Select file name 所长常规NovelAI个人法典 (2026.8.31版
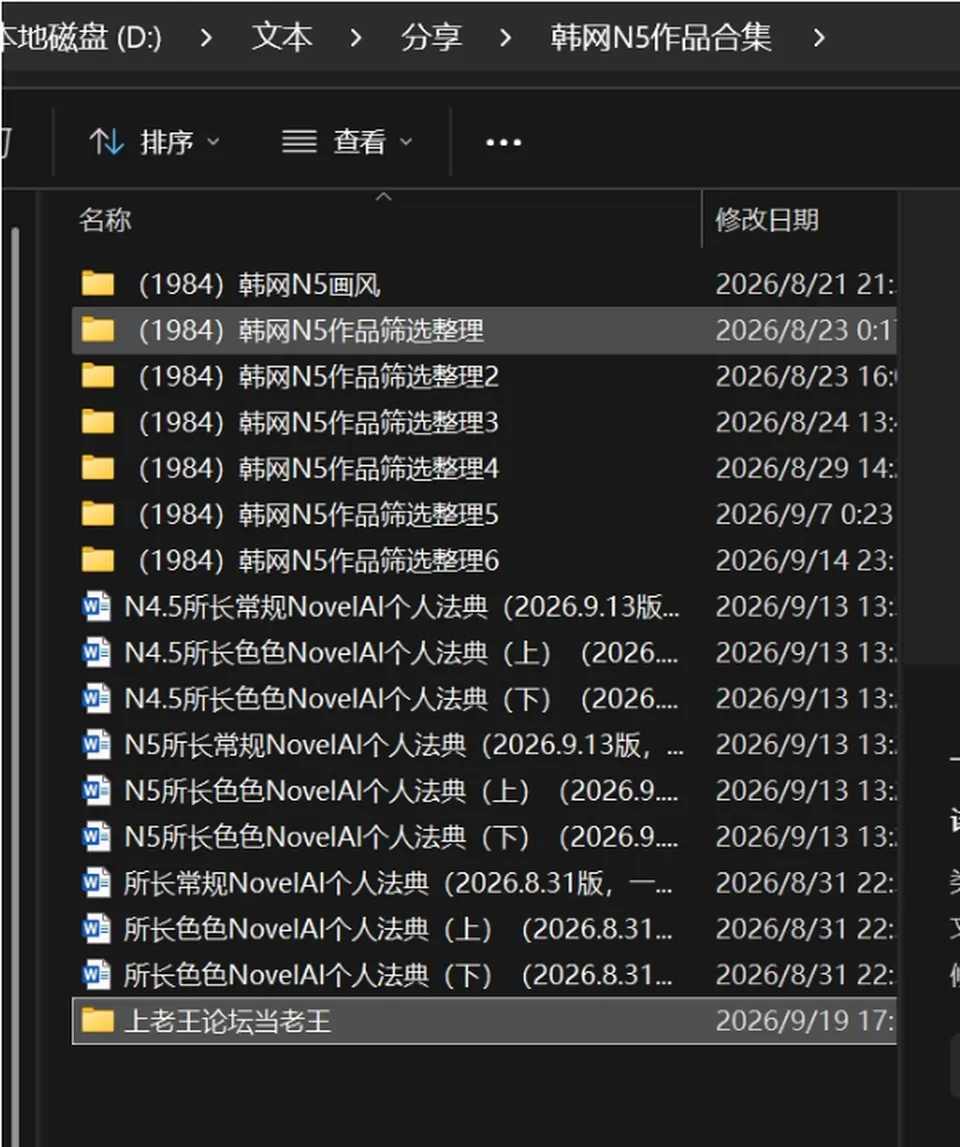 398,883
